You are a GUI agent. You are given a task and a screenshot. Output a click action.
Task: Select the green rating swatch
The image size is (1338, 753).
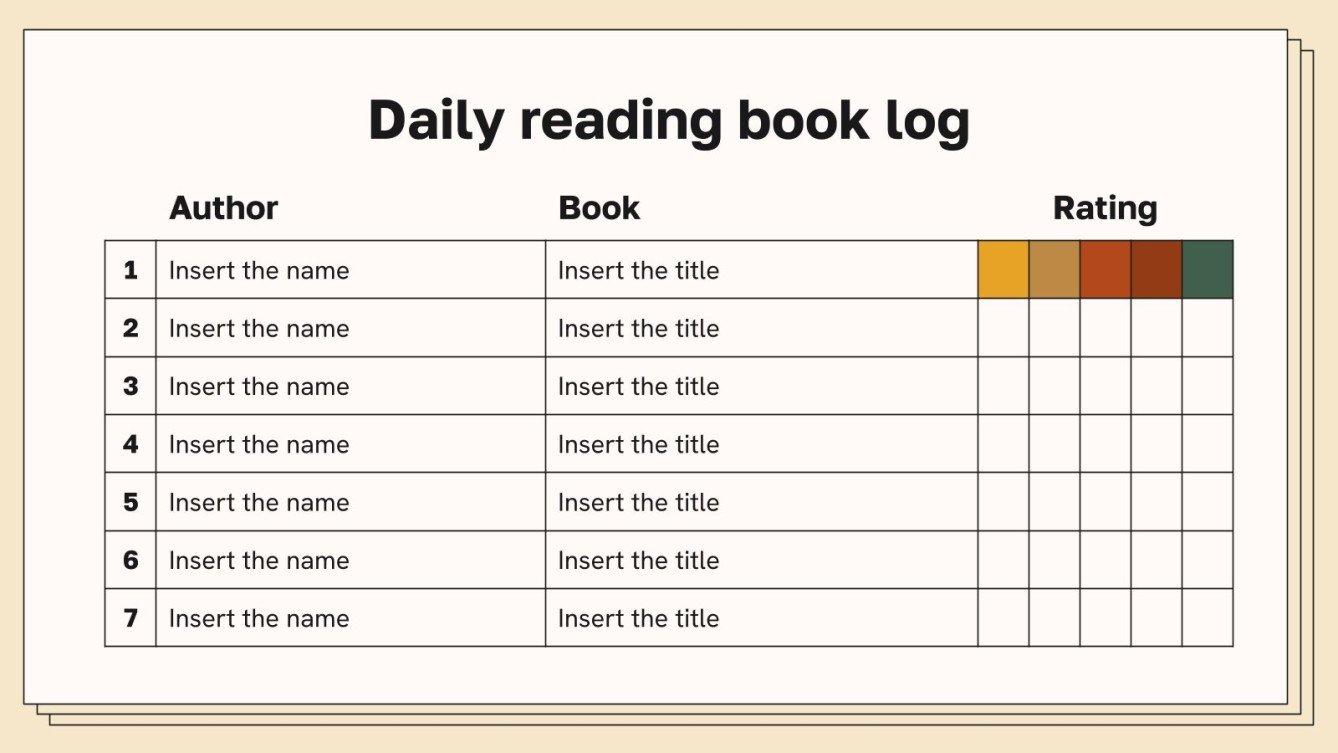pos(1207,270)
